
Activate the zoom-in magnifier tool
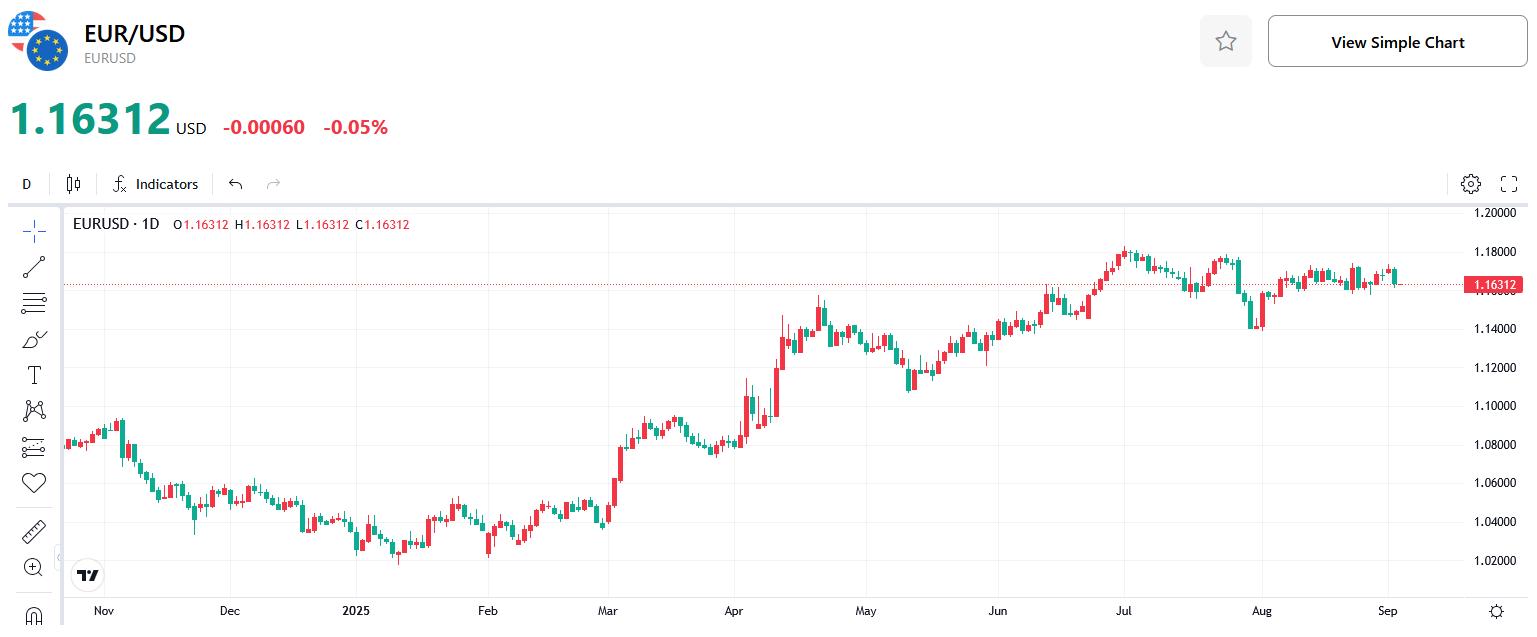click(x=33, y=566)
